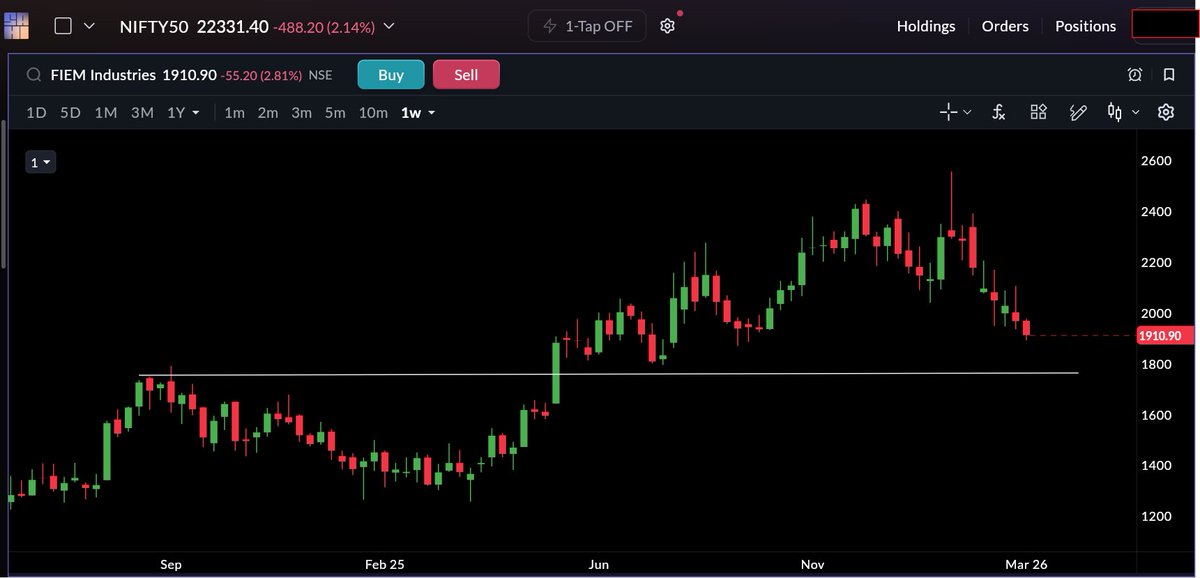Switch to 2m candle interval

click(268, 113)
